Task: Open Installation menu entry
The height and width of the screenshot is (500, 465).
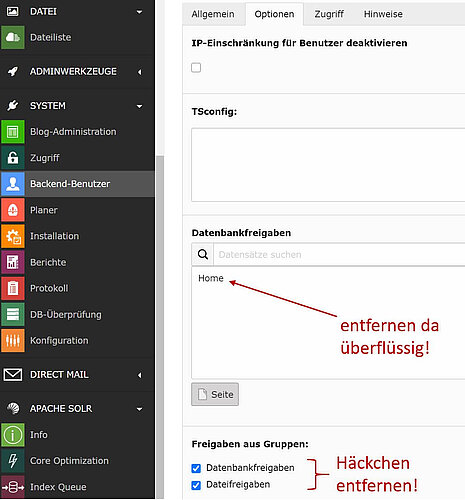Action: (55, 236)
